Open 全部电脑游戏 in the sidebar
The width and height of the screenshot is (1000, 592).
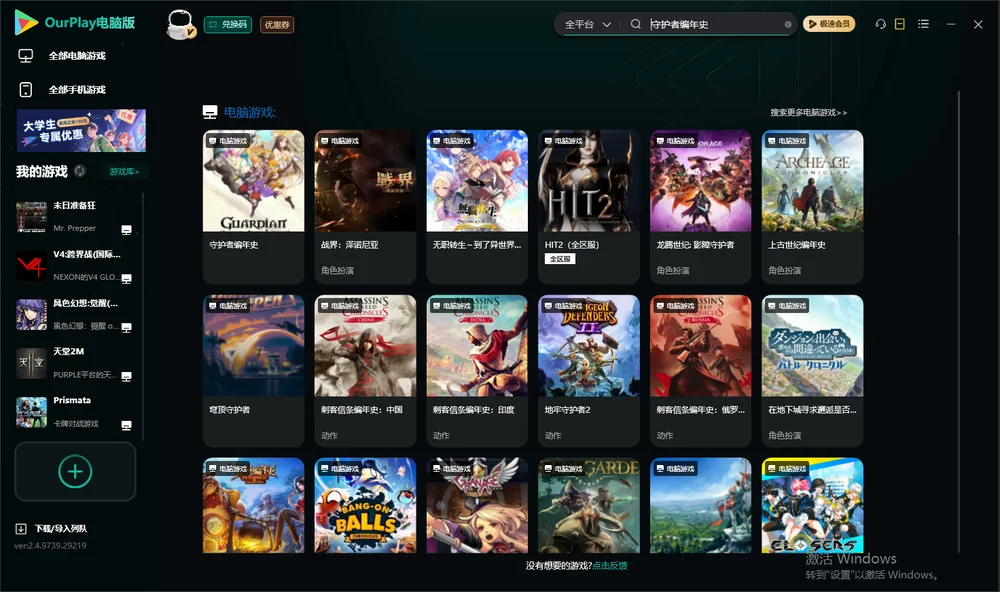(x=62, y=56)
